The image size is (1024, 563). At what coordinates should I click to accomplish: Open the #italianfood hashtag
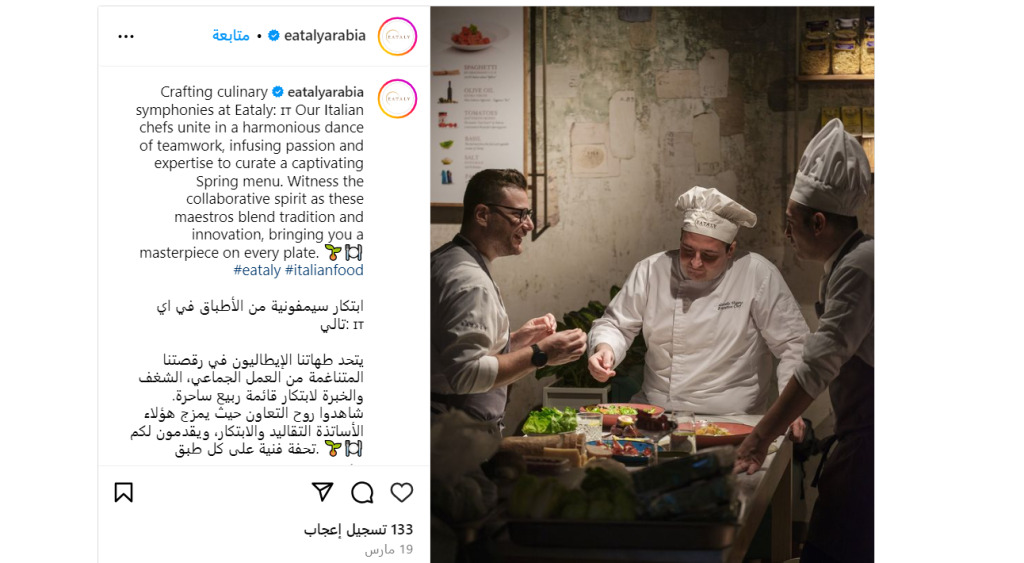click(325, 270)
